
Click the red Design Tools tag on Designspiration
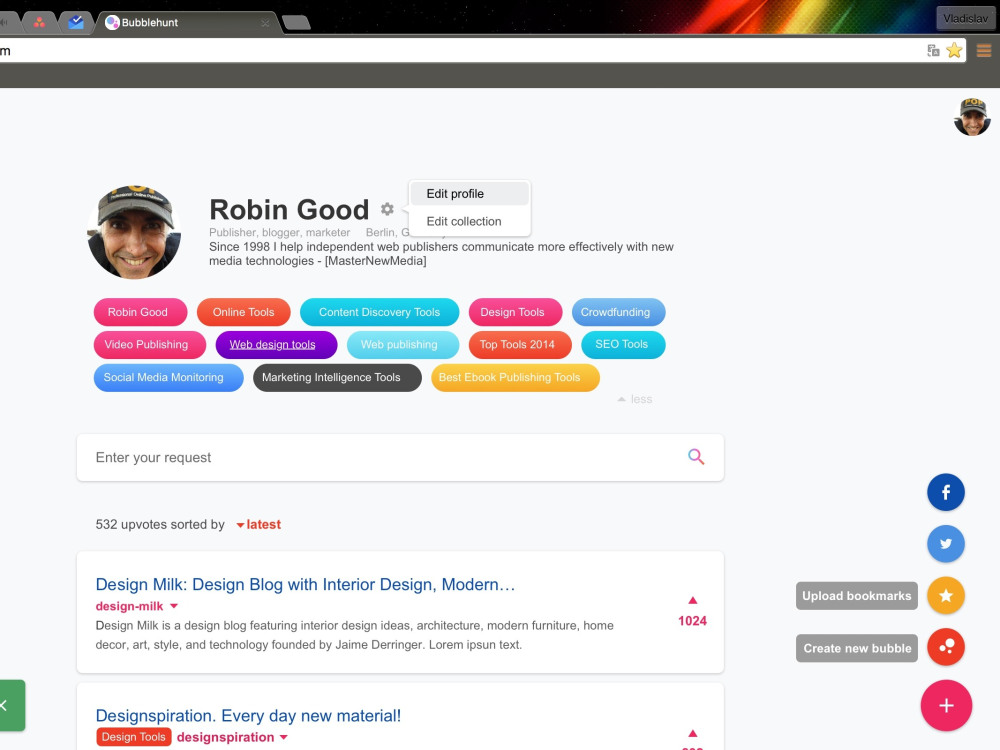click(133, 737)
